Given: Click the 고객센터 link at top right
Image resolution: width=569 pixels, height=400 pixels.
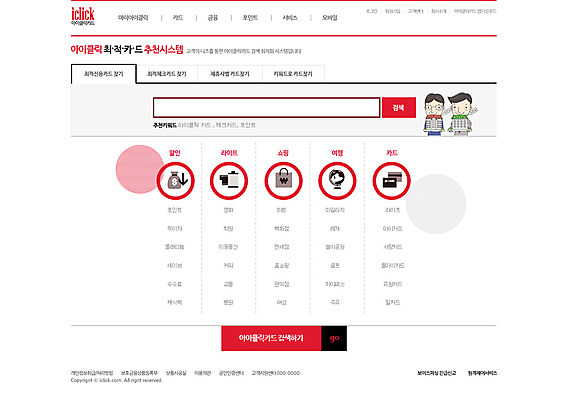Looking at the screenshot, I should click(416, 11).
